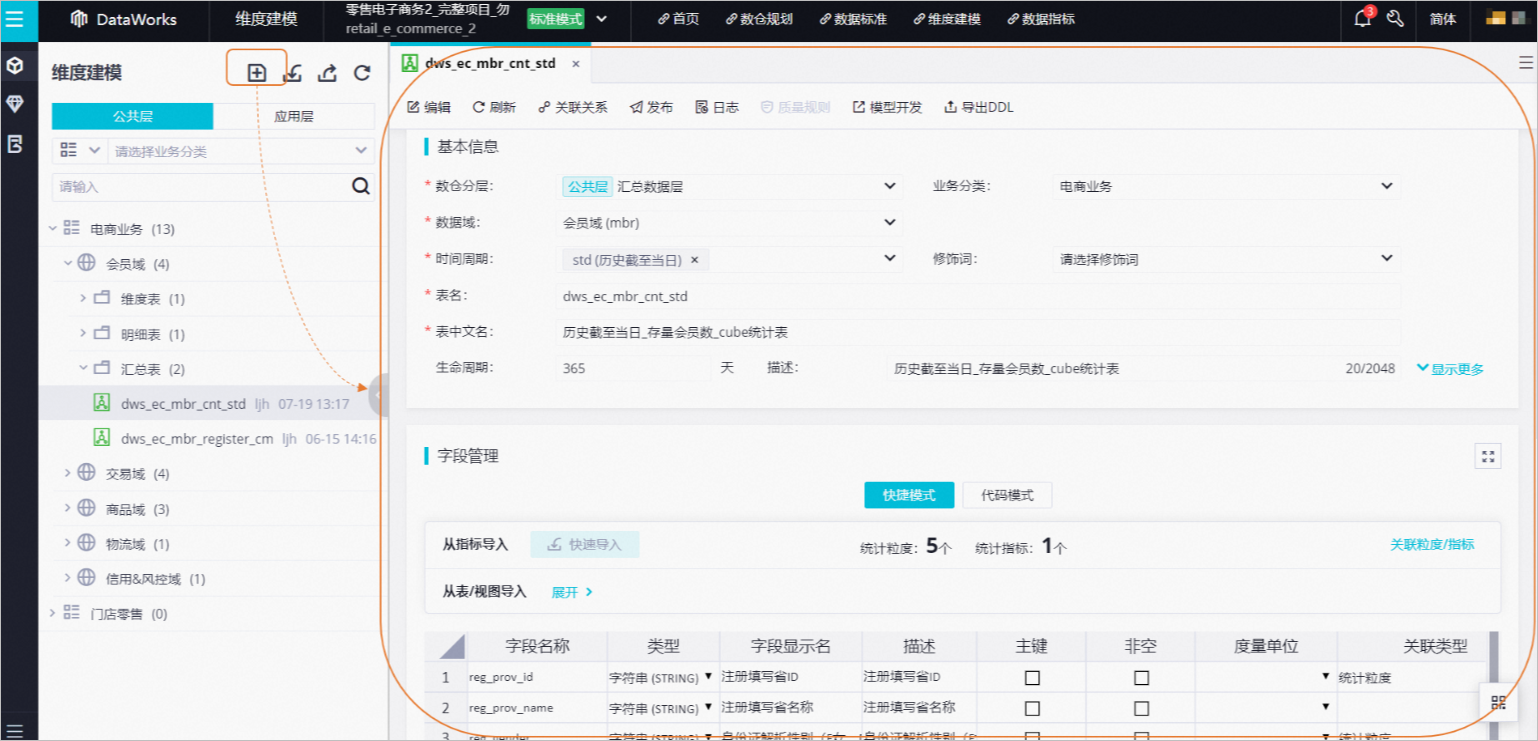The width and height of the screenshot is (1538, 741).
Task: Select 快捷模式 field mode
Action: tap(909, 495)
